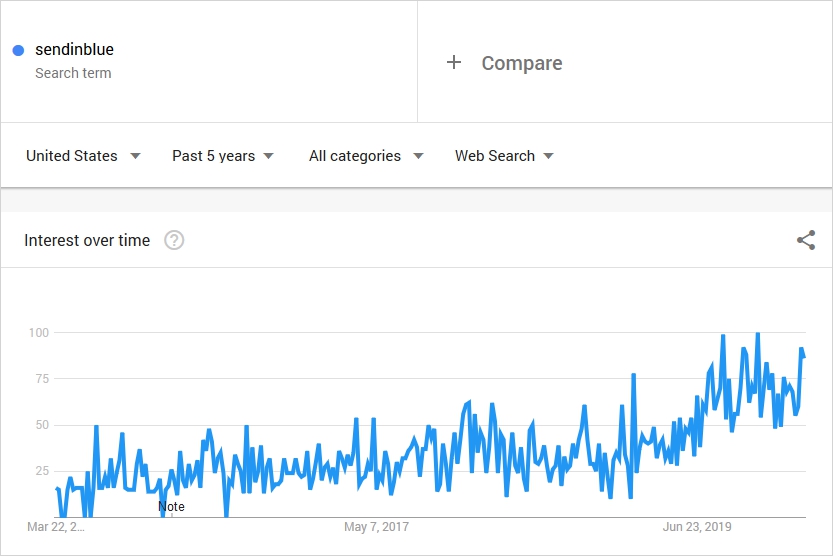Click the dropdown arrow beside Past 5 years

pos(269,156)
